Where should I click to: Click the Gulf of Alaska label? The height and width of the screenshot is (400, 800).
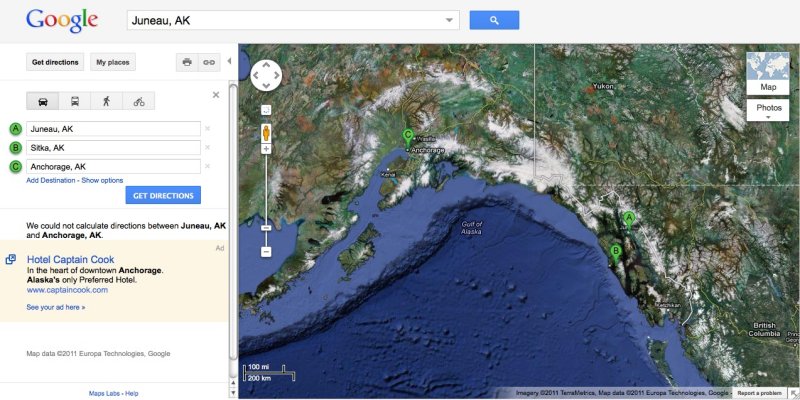pyautogui.click(x=471, y=228)
